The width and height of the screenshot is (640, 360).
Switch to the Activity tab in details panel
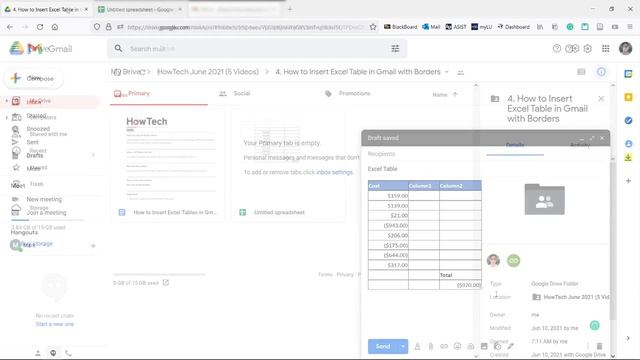[580, 145]
